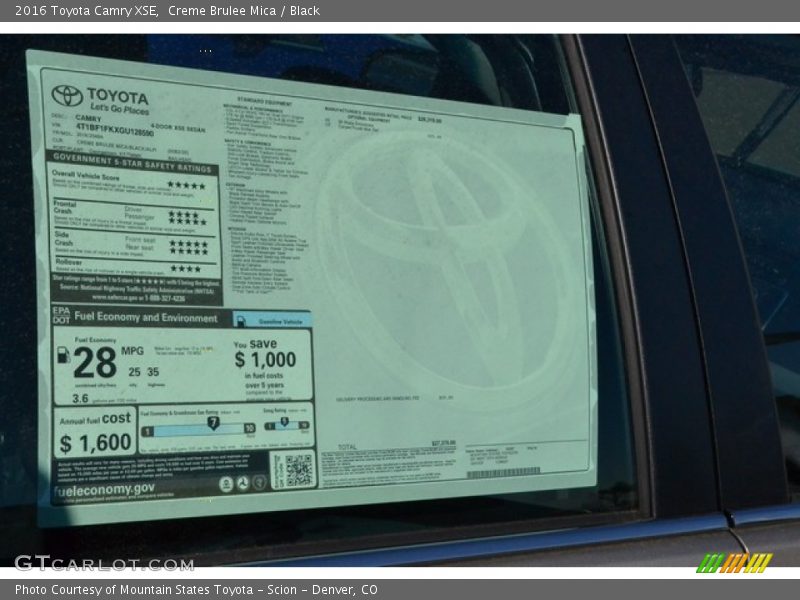Click the Side Crash star ratings

(189, 247)
